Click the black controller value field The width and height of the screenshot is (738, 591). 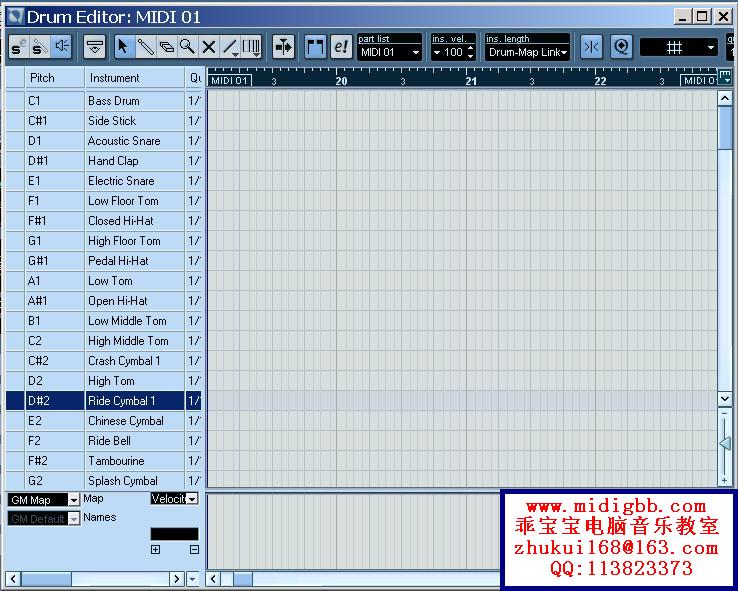point(174,534)
